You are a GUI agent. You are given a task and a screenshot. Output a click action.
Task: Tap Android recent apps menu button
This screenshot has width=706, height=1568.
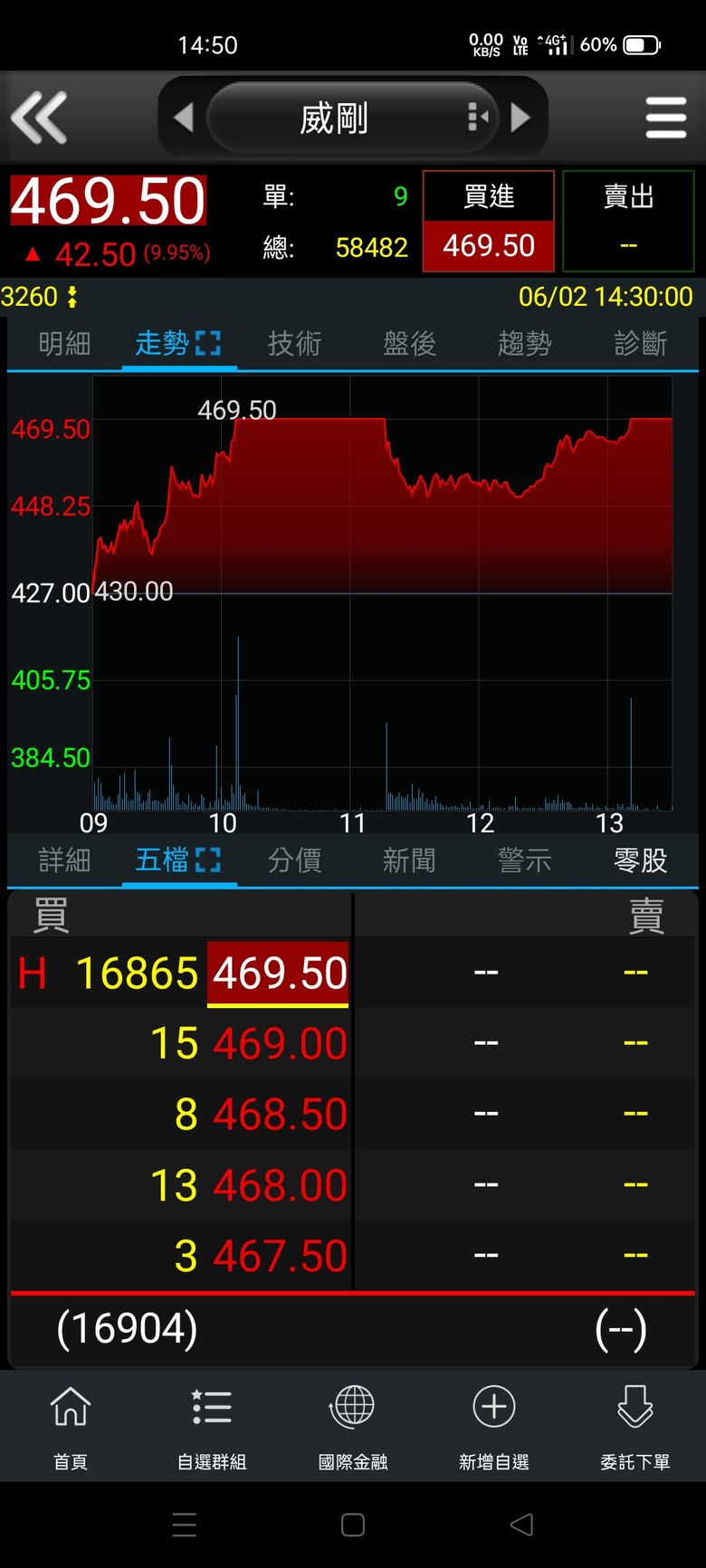point(185,1525)
